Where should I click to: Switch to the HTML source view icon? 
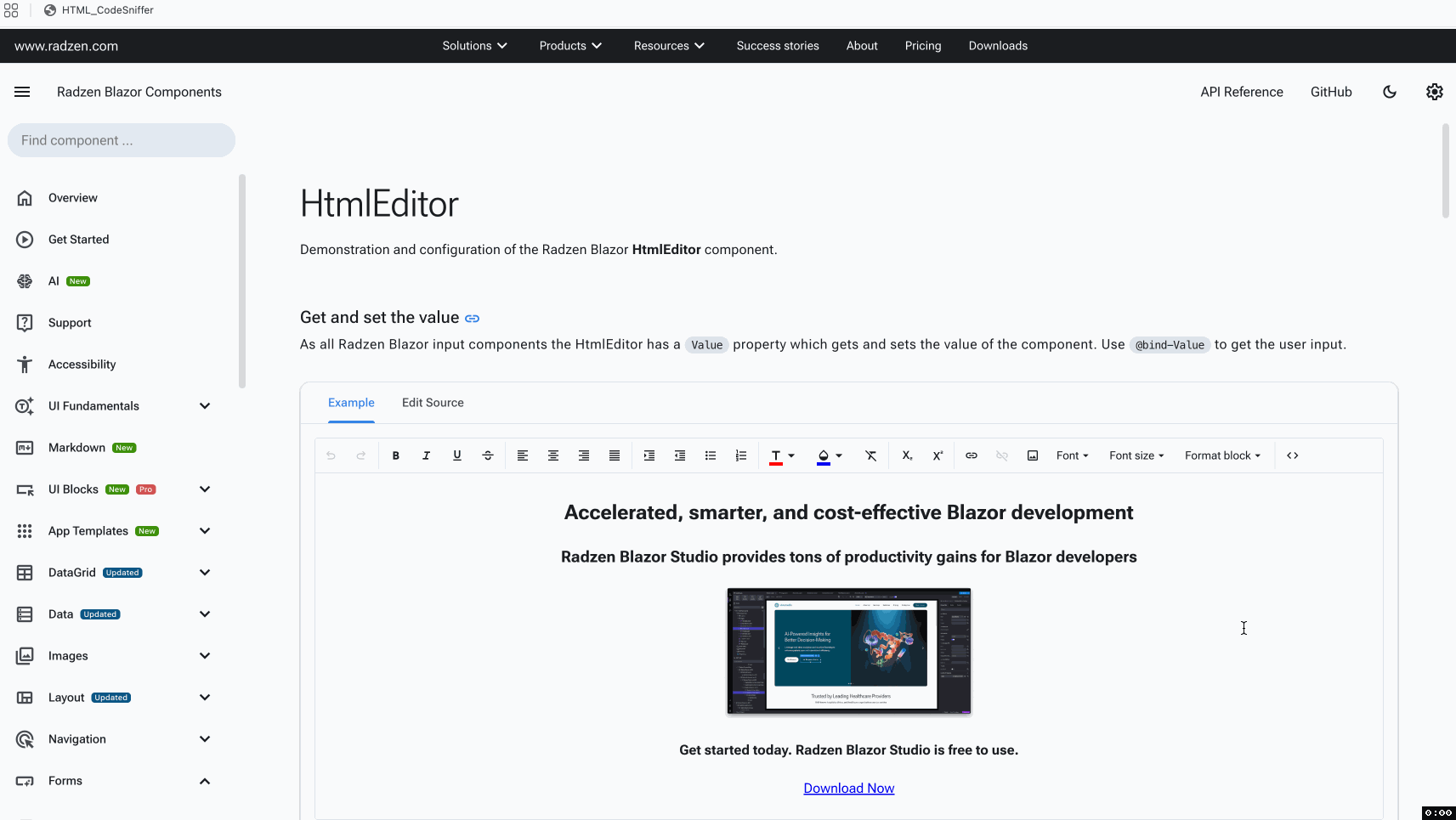tap(1293, 455)
